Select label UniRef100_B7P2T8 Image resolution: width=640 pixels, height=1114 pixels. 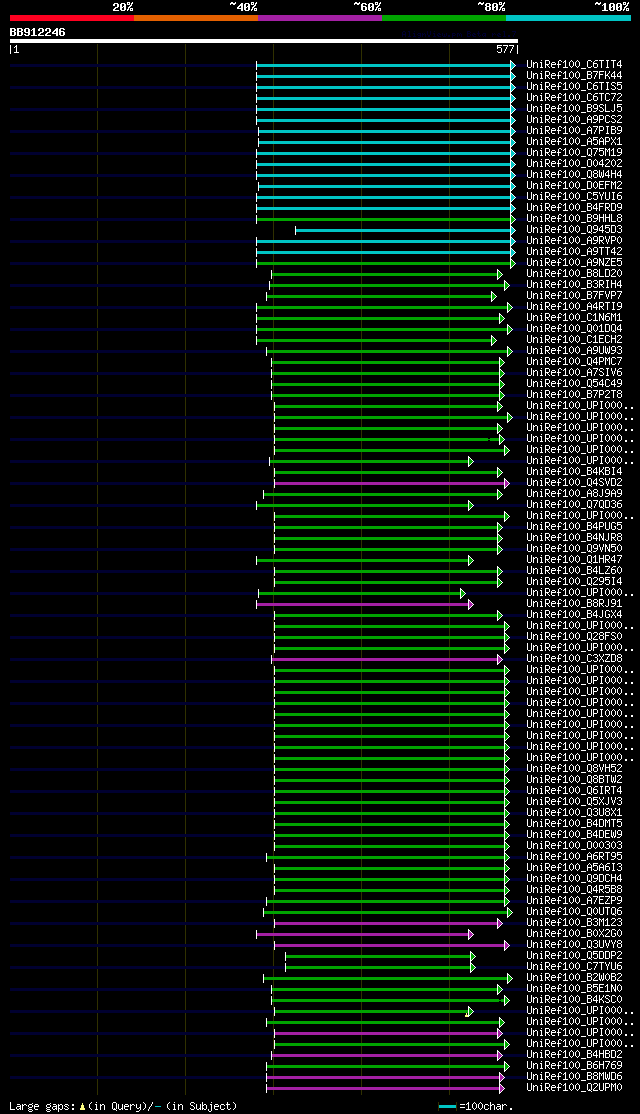[x=574, y=395]
